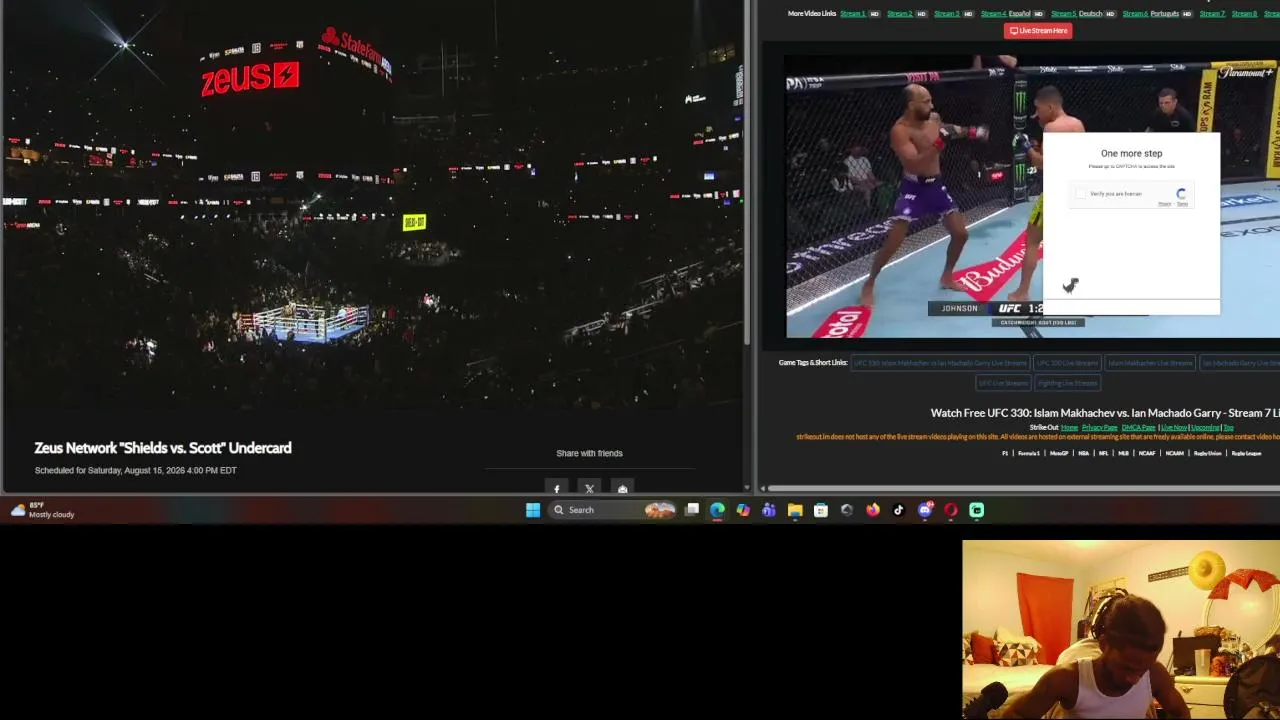Open the Privacy Page link

[1099, 428]
